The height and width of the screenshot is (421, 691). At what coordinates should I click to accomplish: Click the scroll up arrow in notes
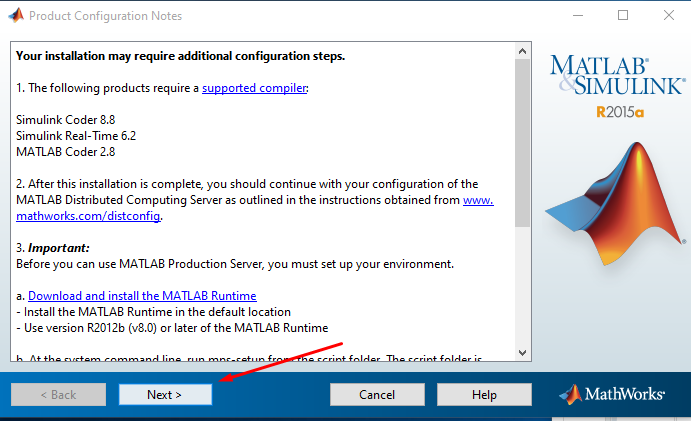[x=523, y=51]
